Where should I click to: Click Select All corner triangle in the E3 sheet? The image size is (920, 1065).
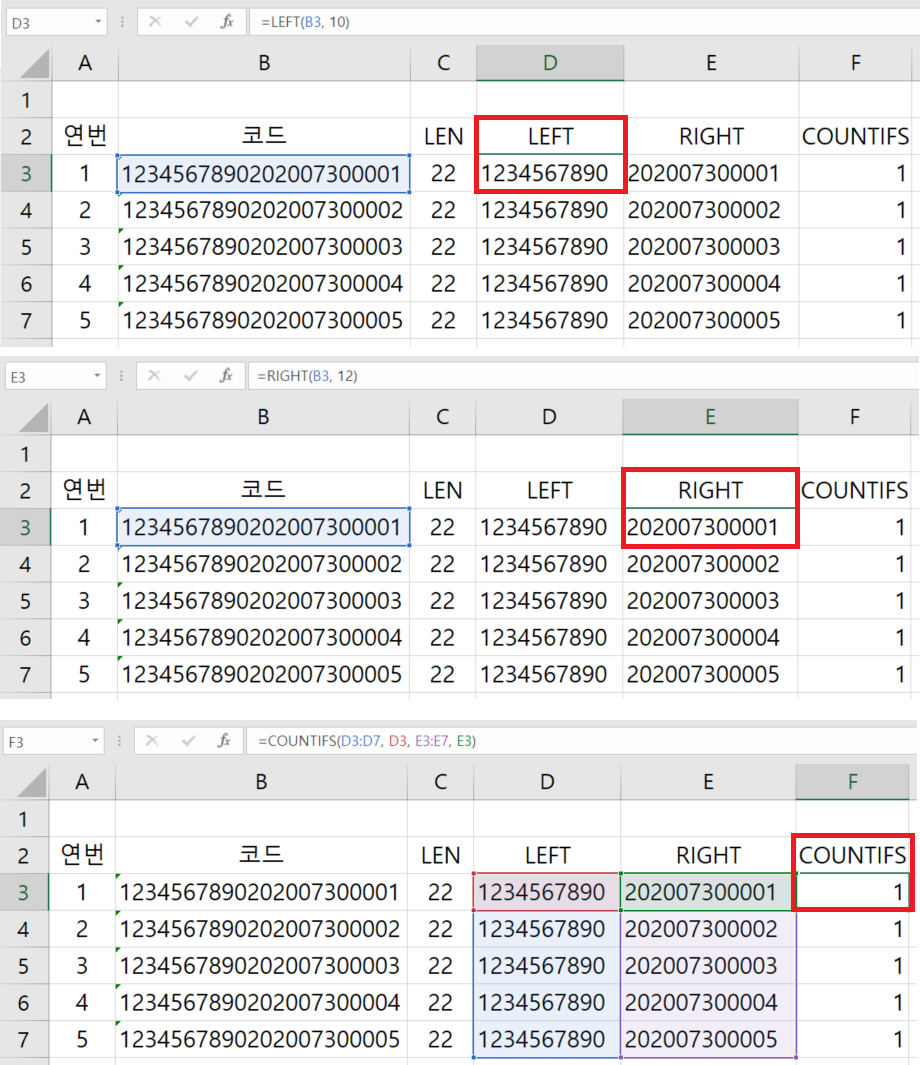(33, 417)
